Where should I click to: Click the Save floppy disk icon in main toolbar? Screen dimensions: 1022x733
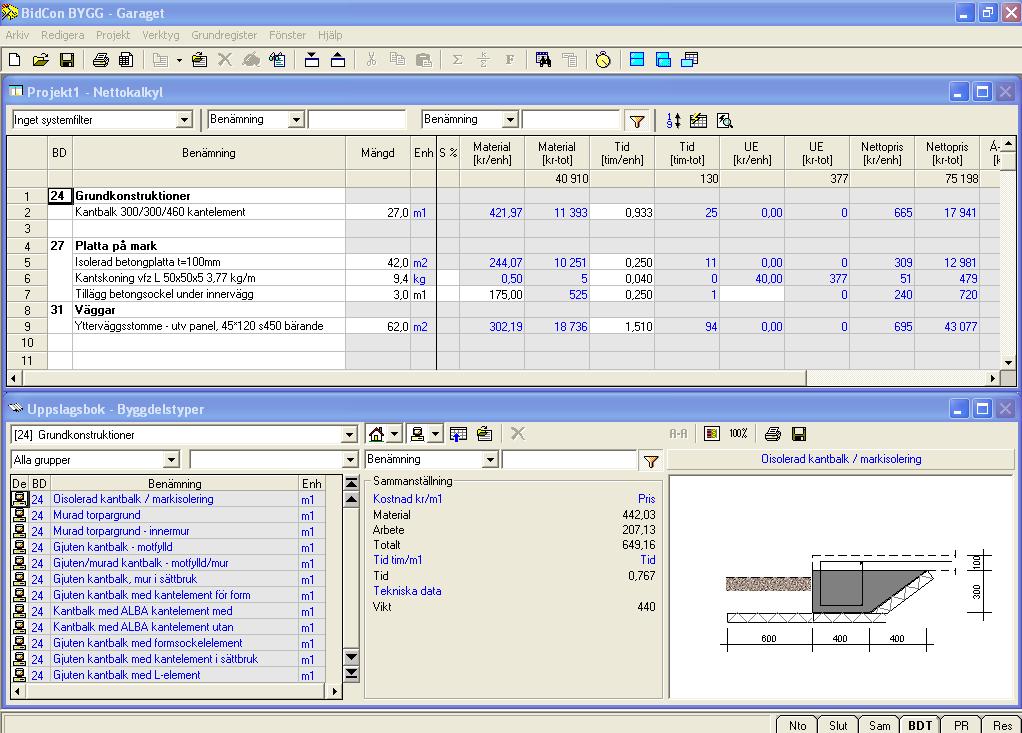pos(66,60)
